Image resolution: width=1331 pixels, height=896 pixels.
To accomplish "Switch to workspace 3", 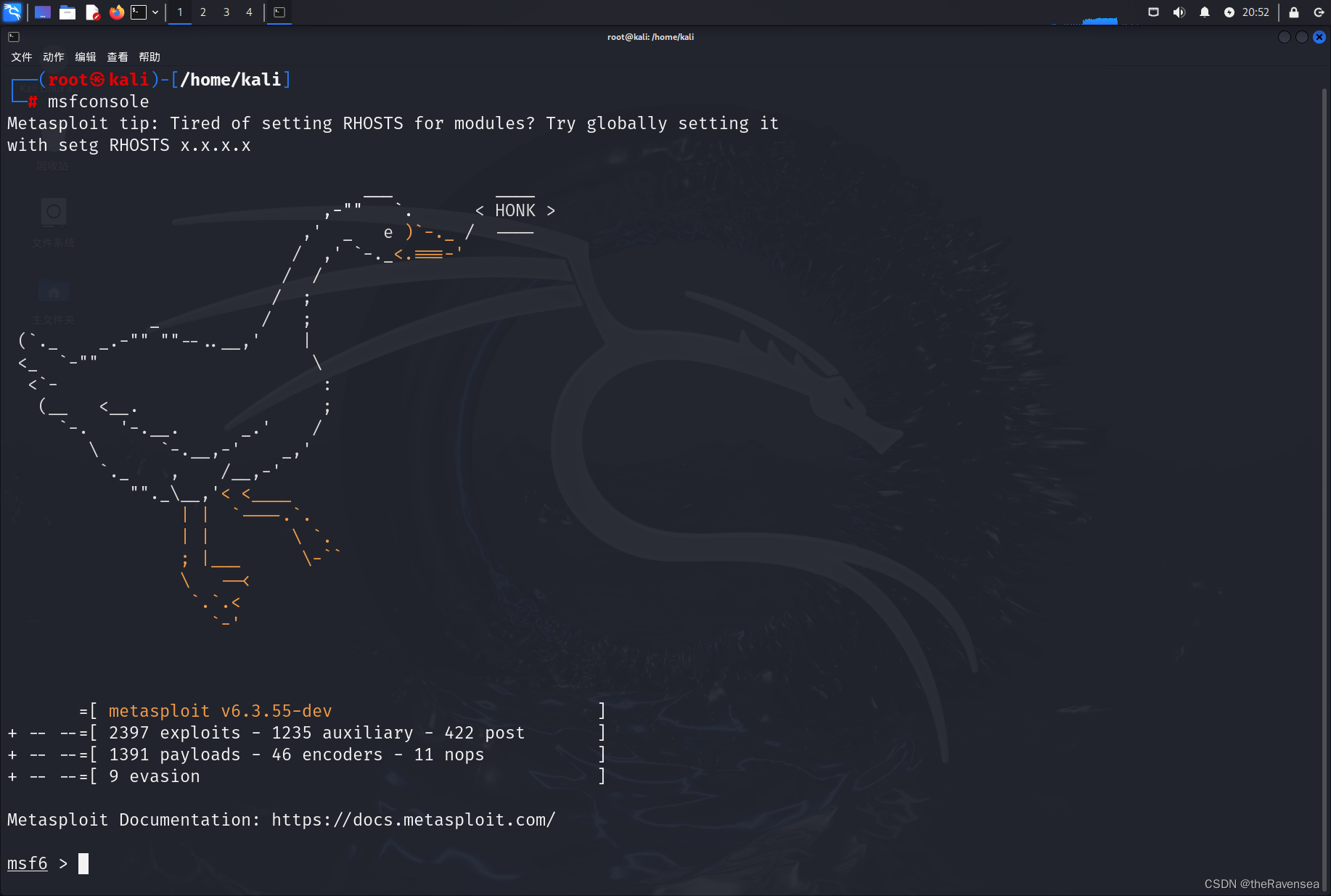I will point(226,12).
